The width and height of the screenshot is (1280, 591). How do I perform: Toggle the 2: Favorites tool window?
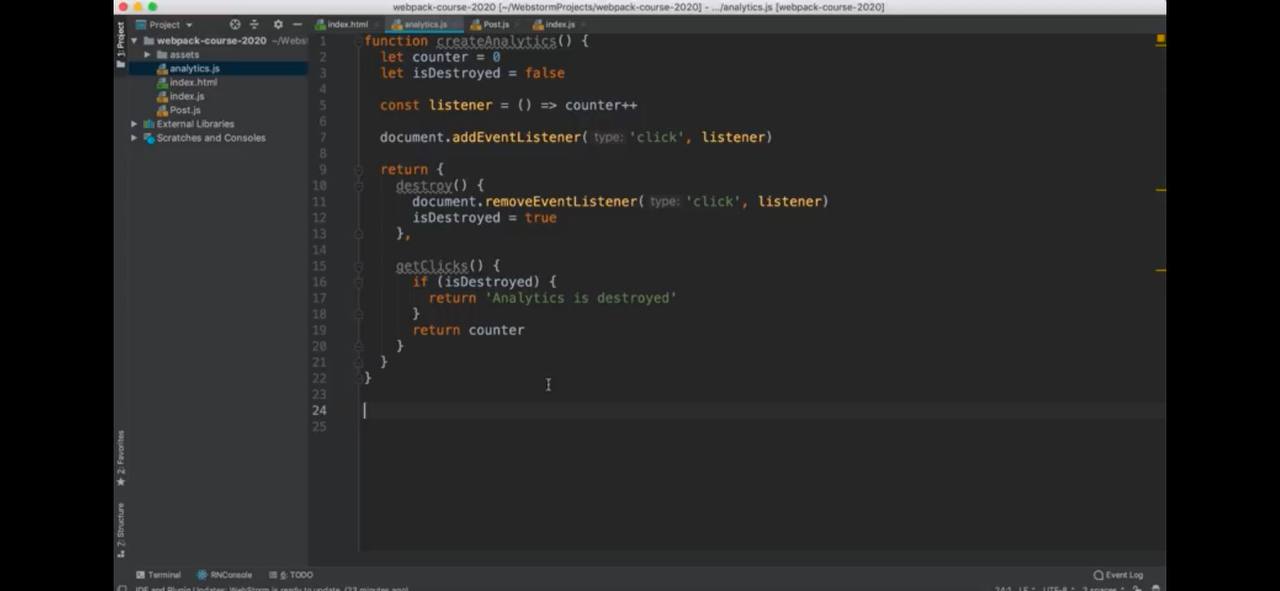[121, 458]
